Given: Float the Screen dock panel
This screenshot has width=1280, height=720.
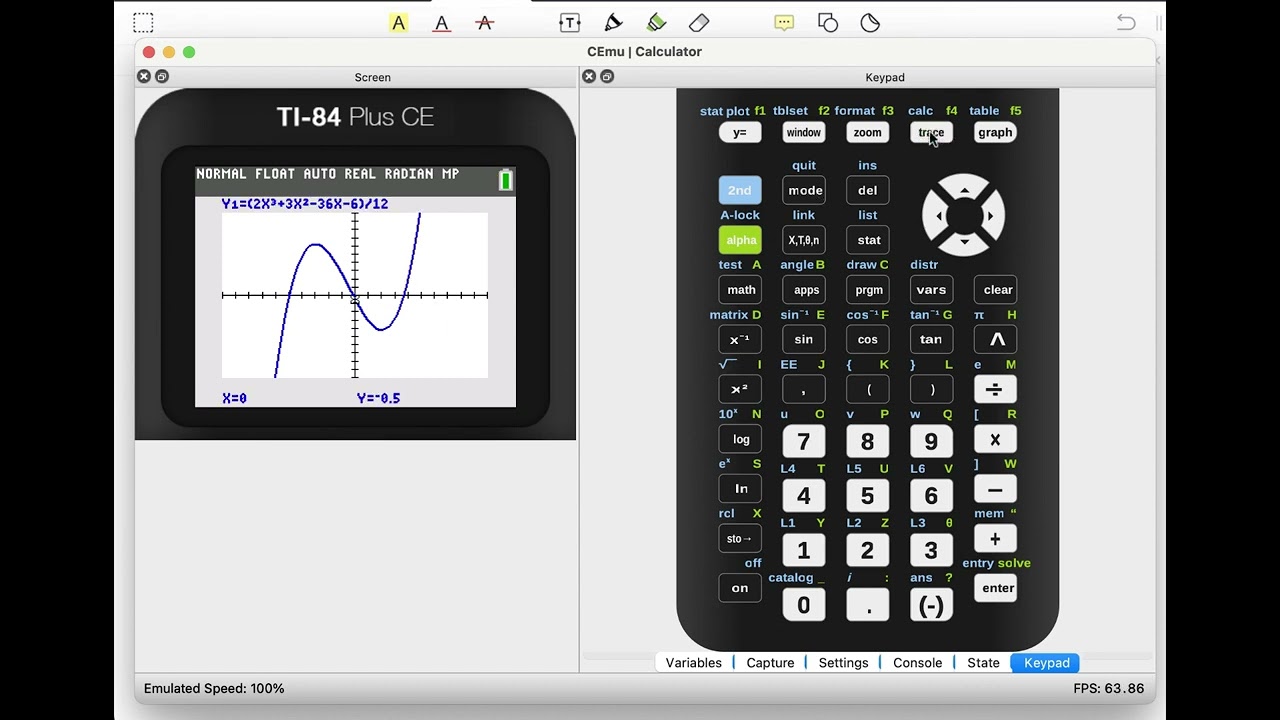Looking at the screenshot, I should click(x=162, y=76).
